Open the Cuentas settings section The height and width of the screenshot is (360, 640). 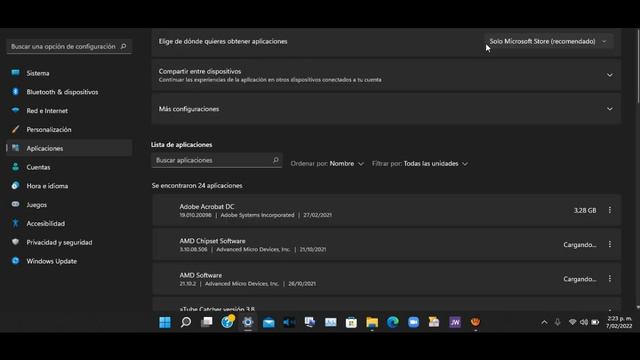pyautogui.click(x=69, y=167)
